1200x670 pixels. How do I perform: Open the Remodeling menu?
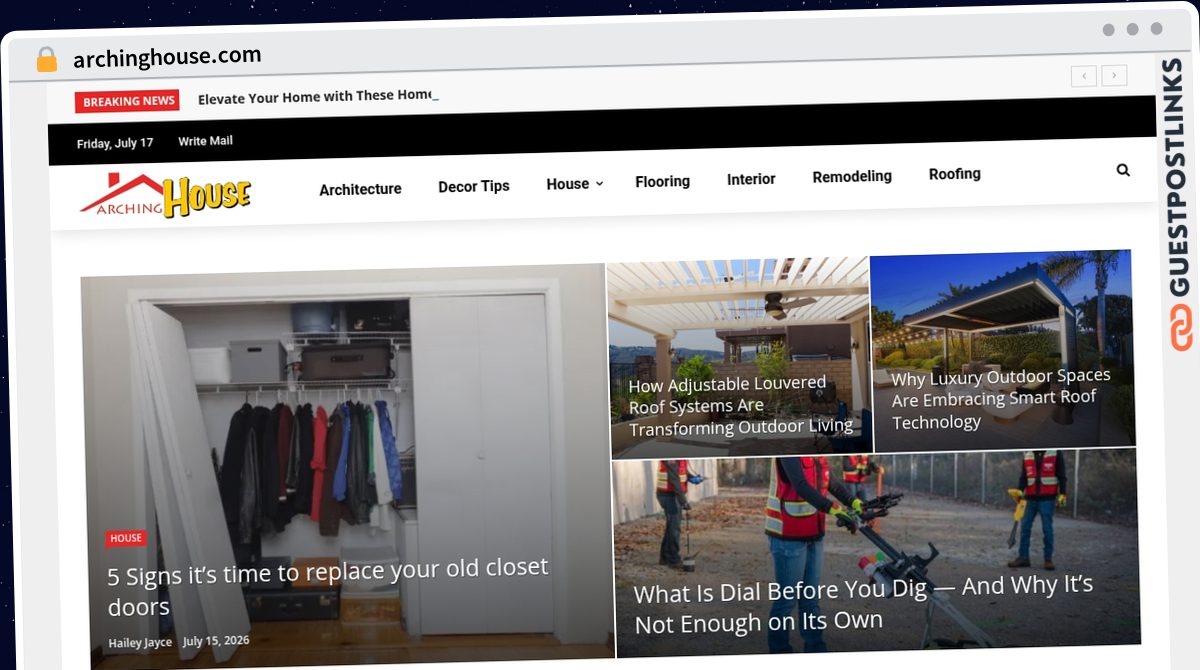pyautogui.click(x=852, y=176)
